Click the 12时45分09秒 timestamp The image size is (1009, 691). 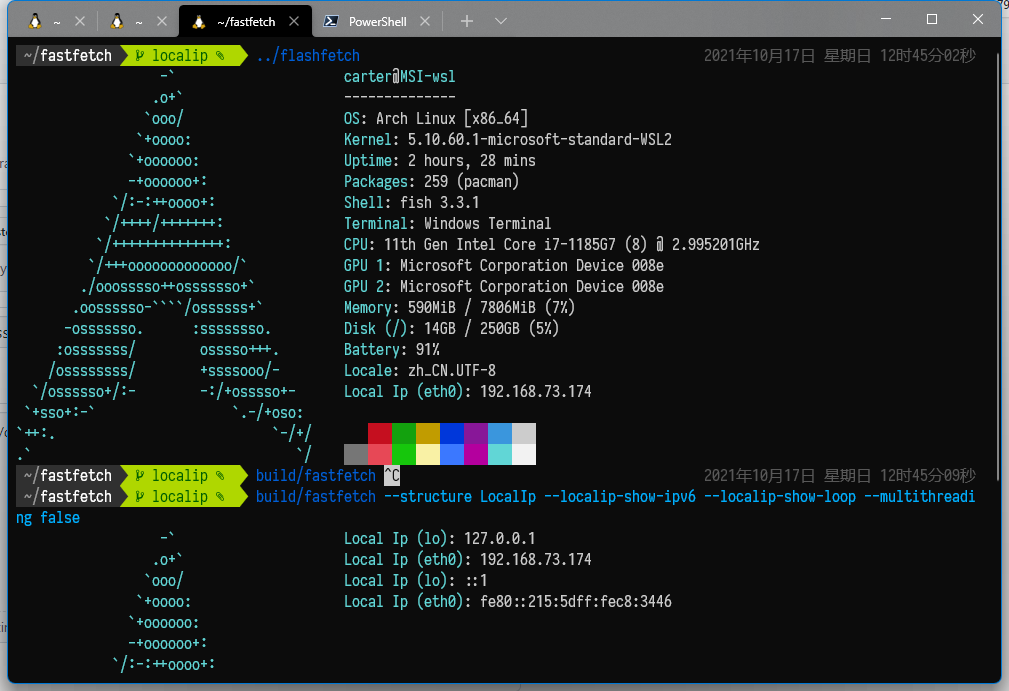point(928,475)
